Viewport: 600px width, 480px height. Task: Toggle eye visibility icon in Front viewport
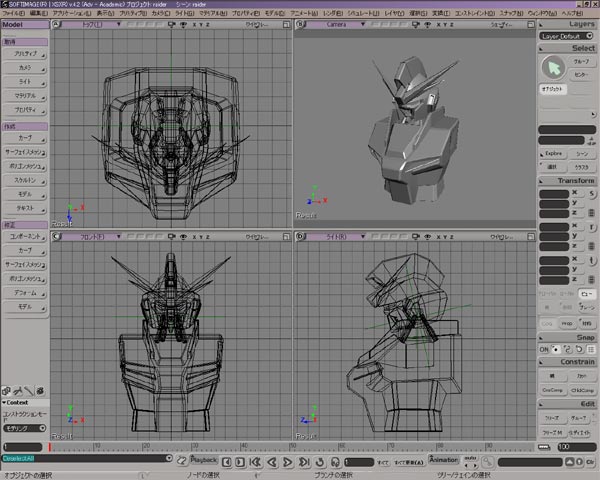tap(183, 237)
